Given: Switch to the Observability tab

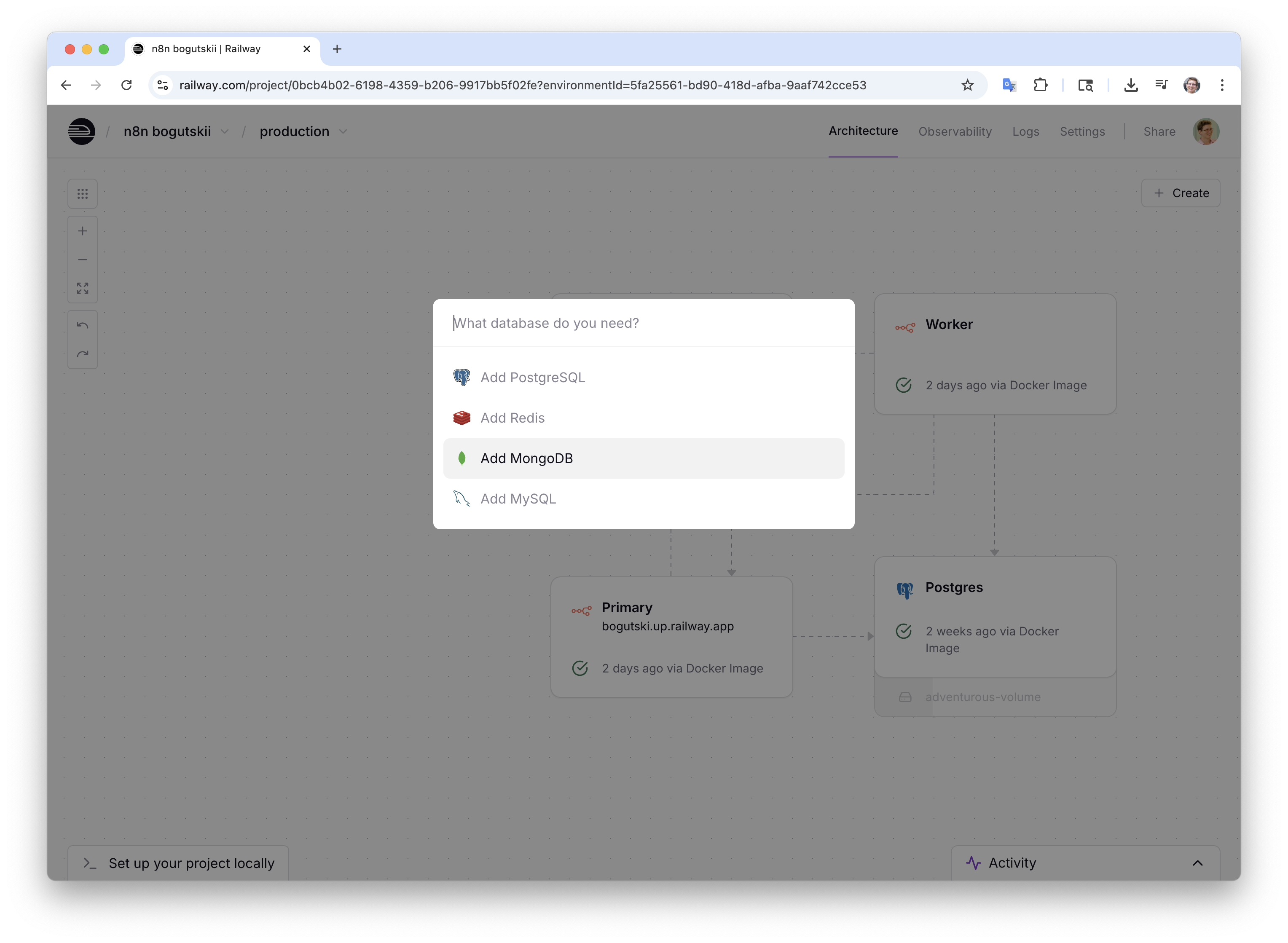Looking at the screenshot, I should (955, 131).
